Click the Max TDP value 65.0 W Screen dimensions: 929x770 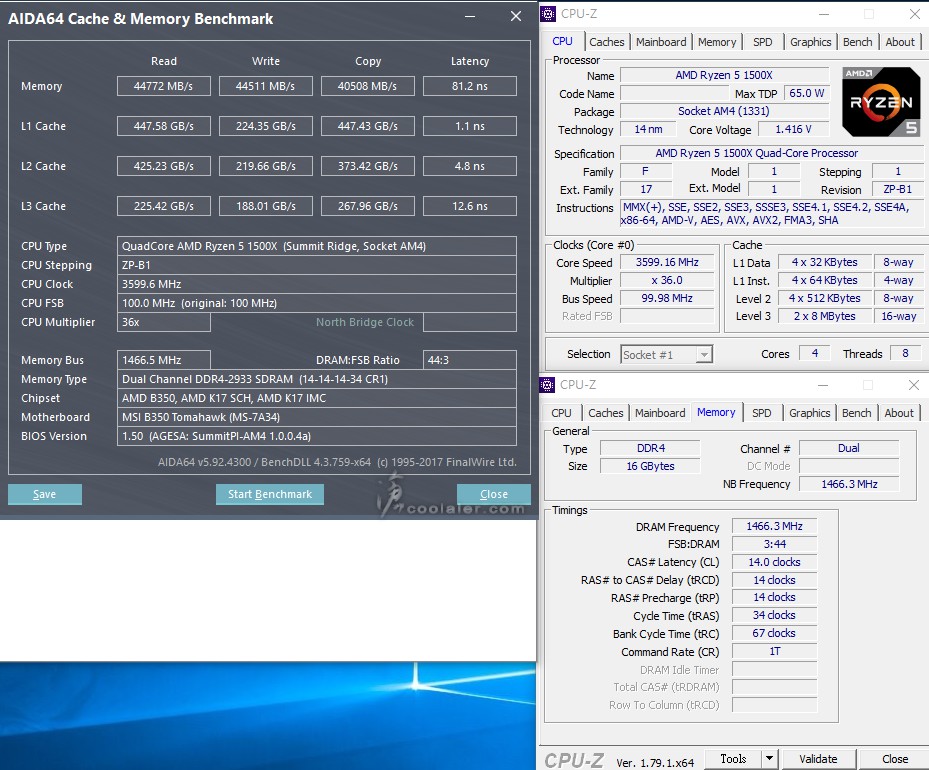pyautogui.click(x=806, y=94)
